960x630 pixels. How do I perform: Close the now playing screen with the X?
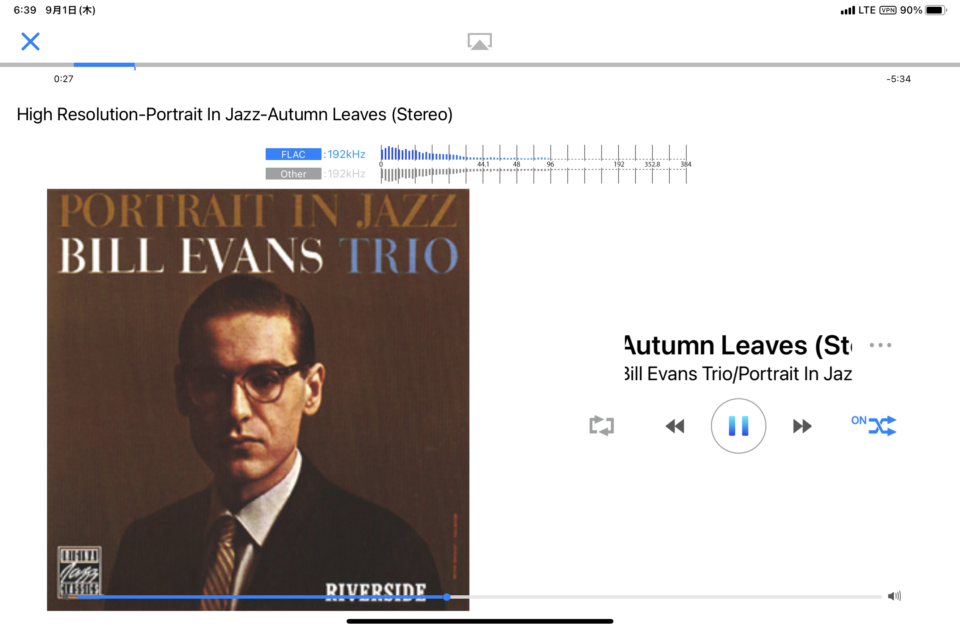[30, 42]
